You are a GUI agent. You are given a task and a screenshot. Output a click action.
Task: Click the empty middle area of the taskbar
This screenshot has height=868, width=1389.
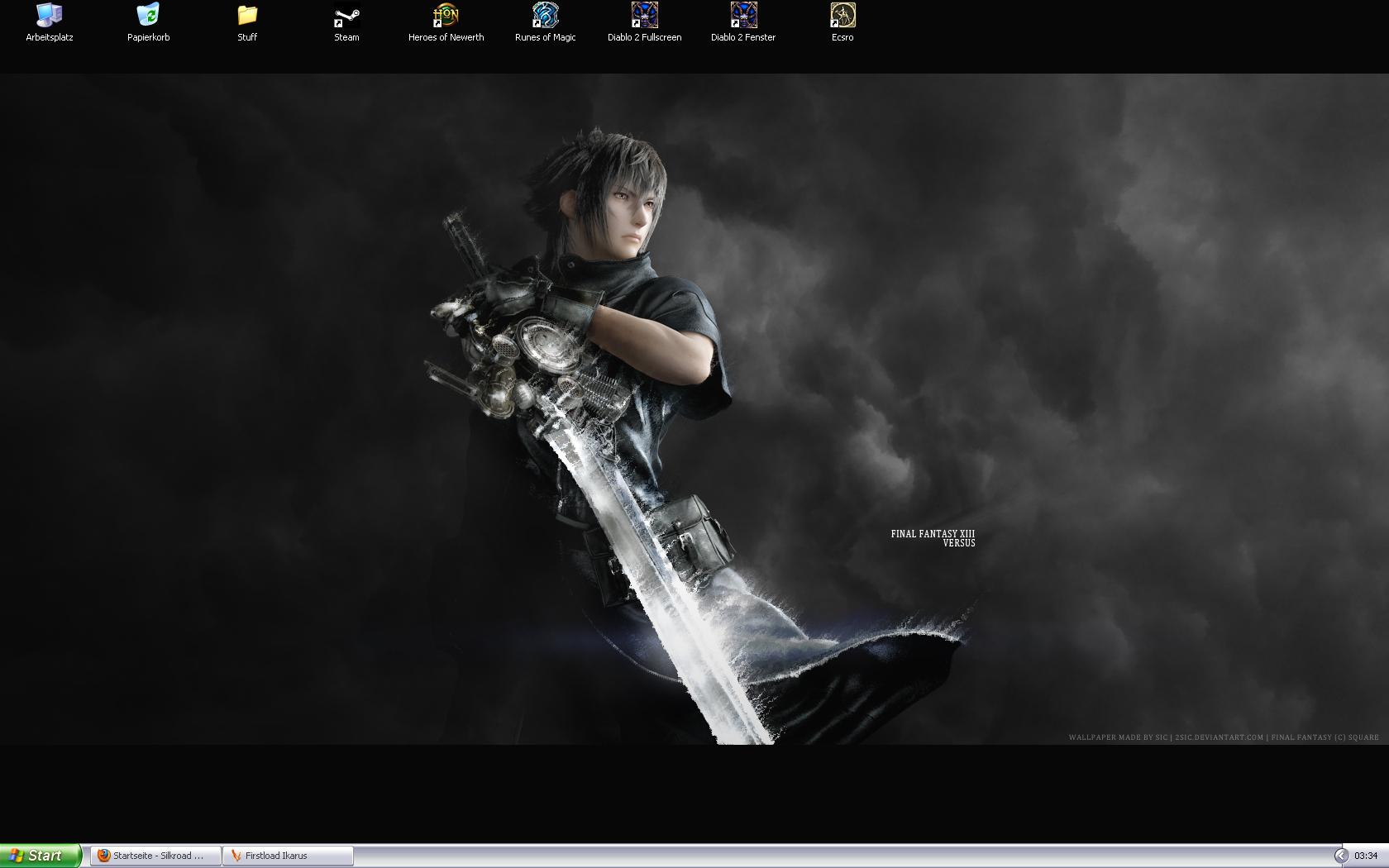pos(827,856)
